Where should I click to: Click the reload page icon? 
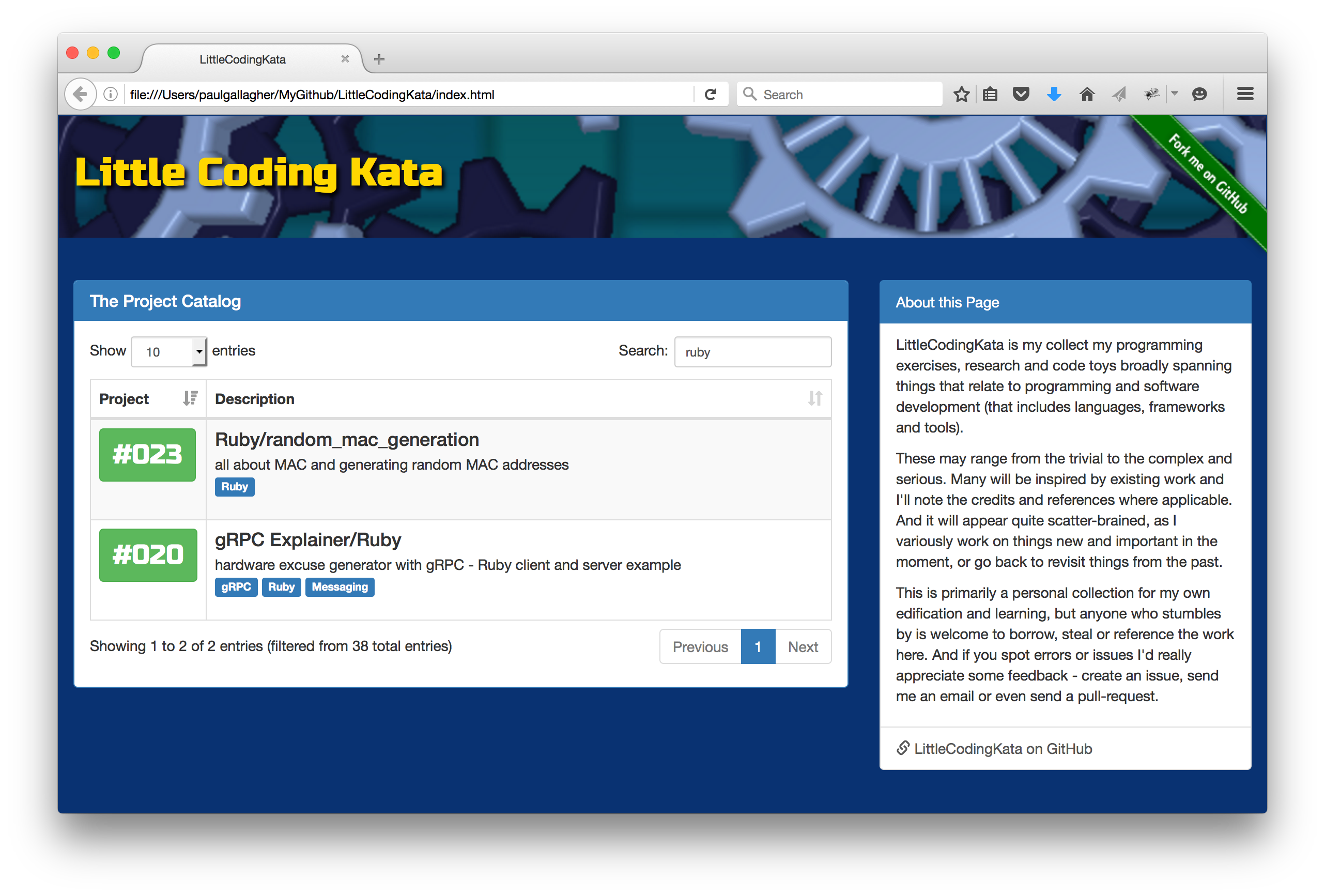point(711,95)
